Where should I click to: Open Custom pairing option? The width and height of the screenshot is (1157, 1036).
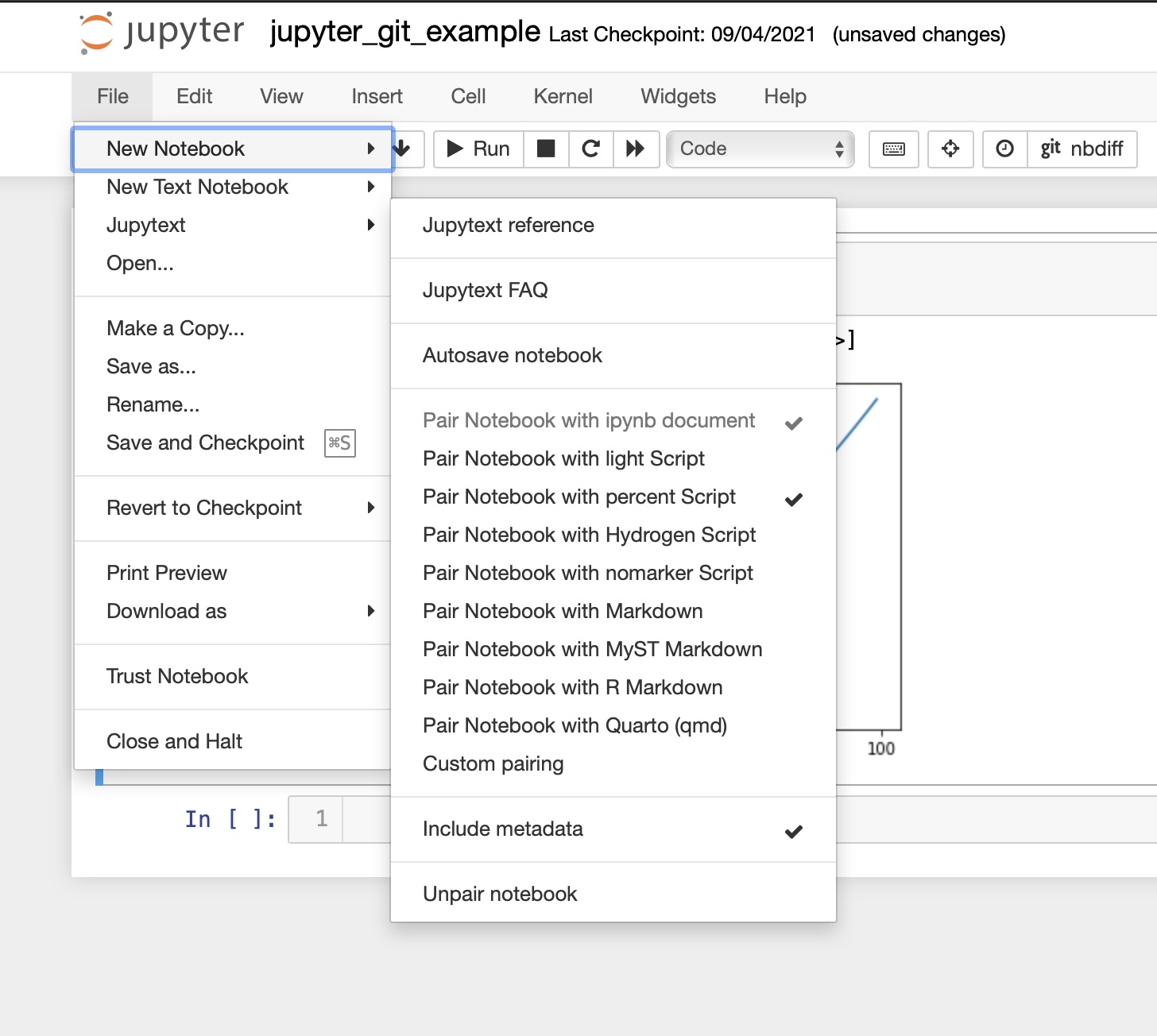[613, 763]
